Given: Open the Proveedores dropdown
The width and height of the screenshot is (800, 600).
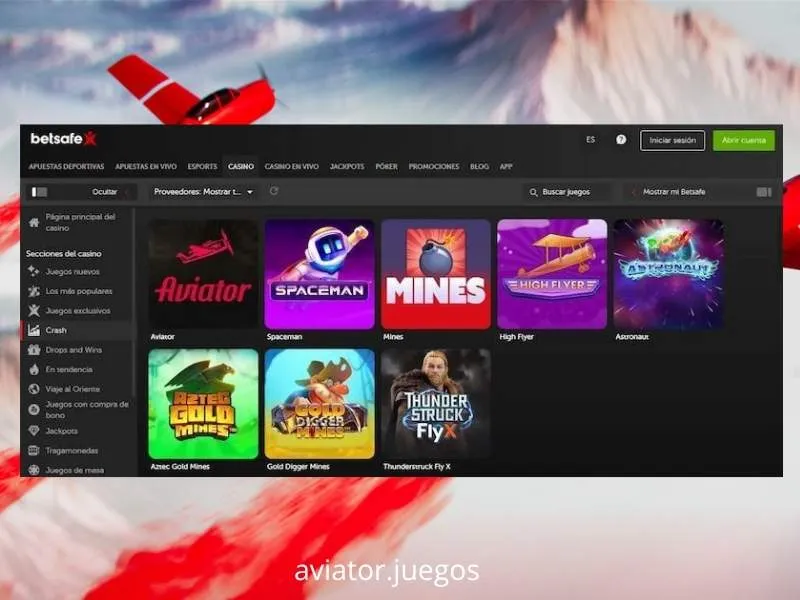Looking at the screenshot, I should pos(204,192).
